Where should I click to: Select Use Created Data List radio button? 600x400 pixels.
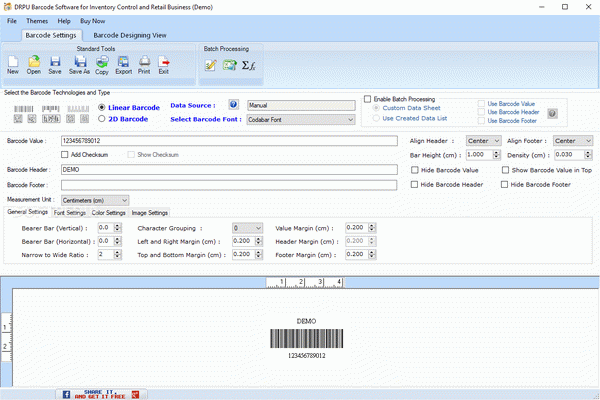tap(376, 118)
